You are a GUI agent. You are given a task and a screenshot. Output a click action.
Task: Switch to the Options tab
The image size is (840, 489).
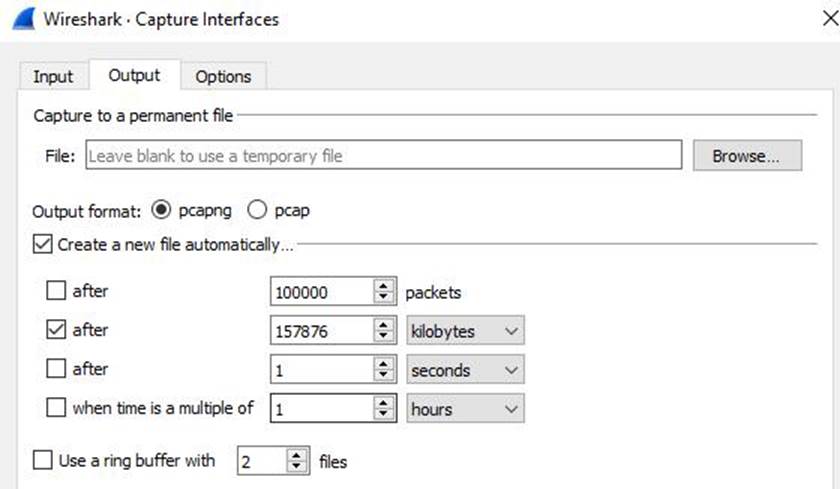click(x=223, y=76)
